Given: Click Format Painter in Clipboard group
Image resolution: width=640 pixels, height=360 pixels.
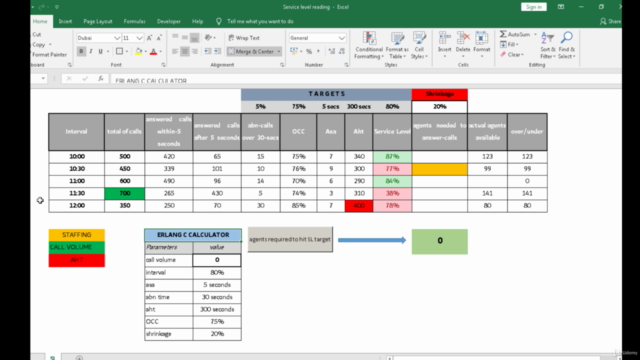Looking at the screenshot, I should pyautogui.click(x=49, y=55).
